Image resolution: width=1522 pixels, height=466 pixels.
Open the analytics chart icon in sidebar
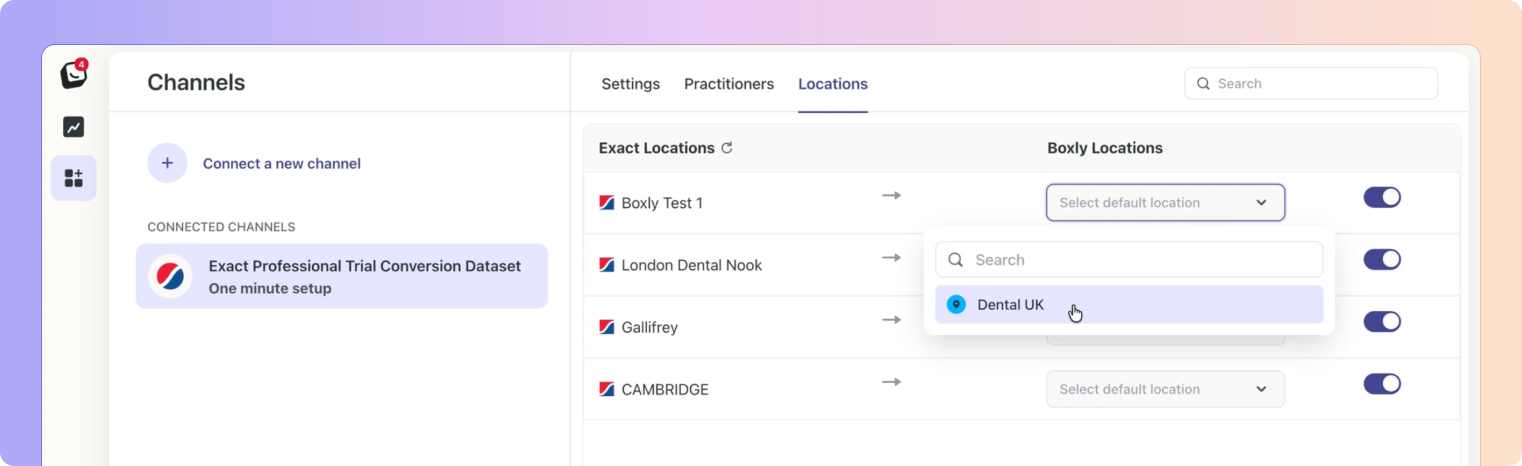tap(73, 127)
